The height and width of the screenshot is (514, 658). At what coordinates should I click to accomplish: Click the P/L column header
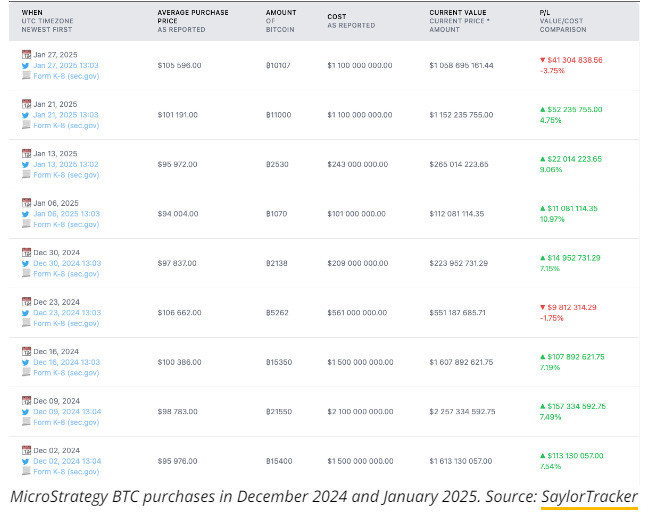(544, 14)
